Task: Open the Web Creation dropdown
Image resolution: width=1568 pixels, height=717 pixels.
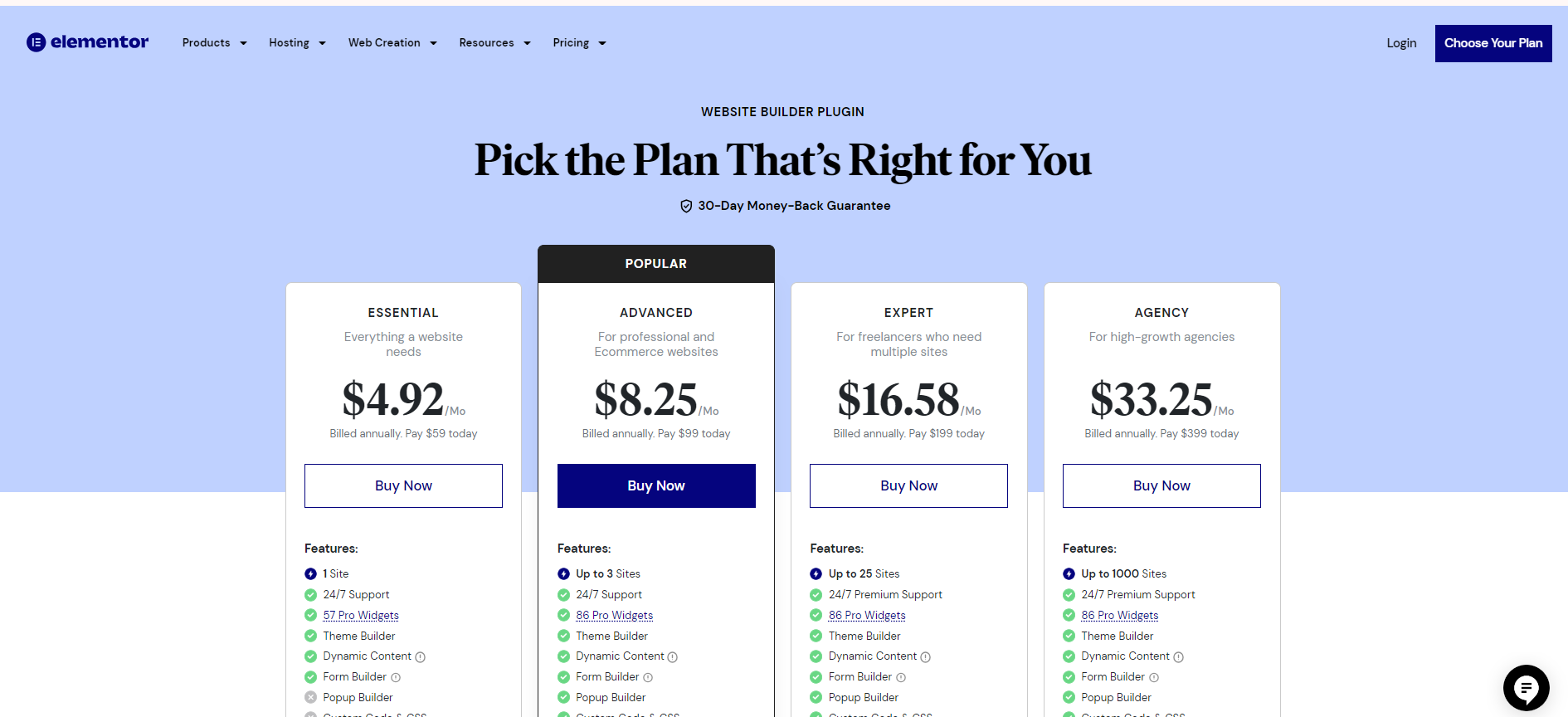Action: 392,43
